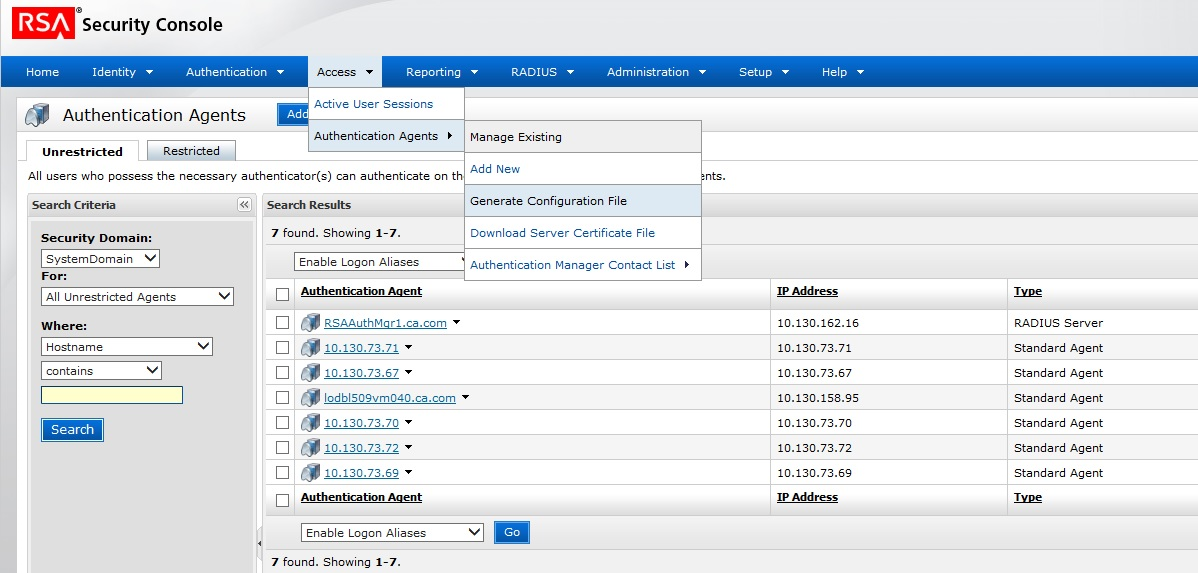Click agent icon beside lodbl509vm040.ca.com
Viewport: 1198px width, 573px height.
coord(311,398)
